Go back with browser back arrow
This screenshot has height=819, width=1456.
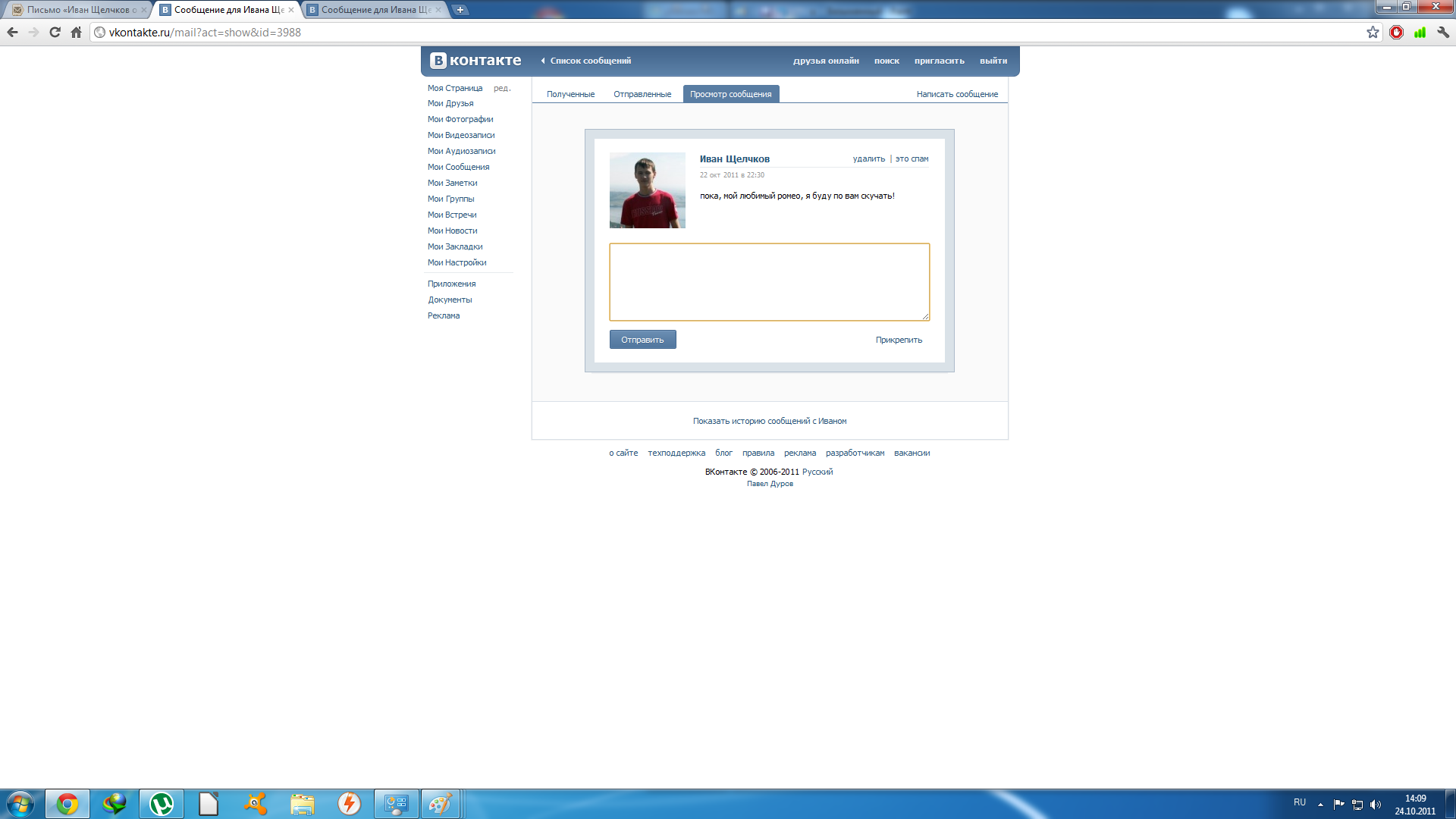[x=13, y=33]
